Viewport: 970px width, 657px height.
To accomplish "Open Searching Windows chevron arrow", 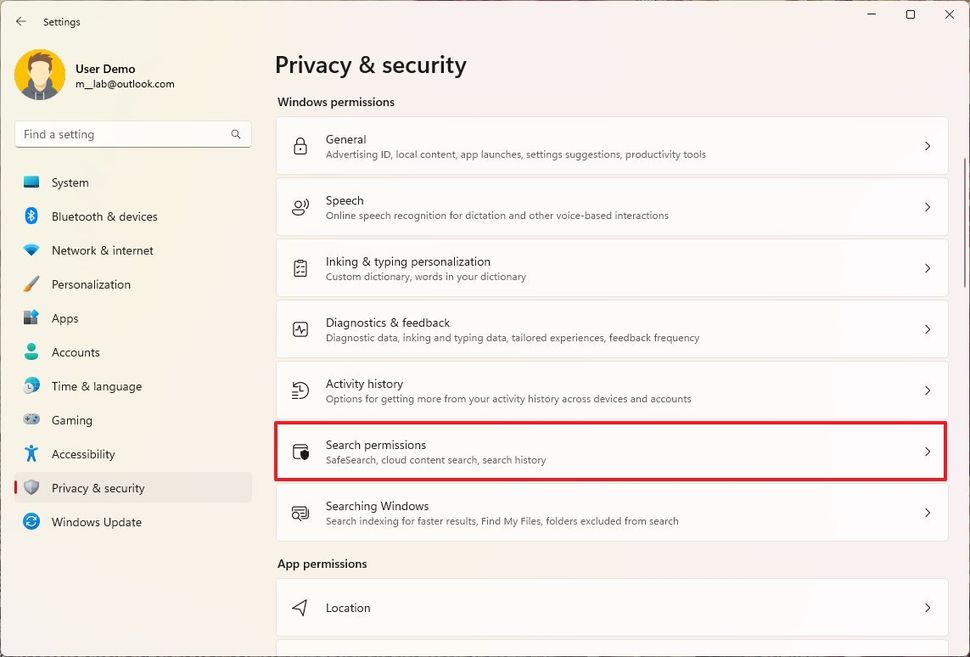I will click(927, 513).
